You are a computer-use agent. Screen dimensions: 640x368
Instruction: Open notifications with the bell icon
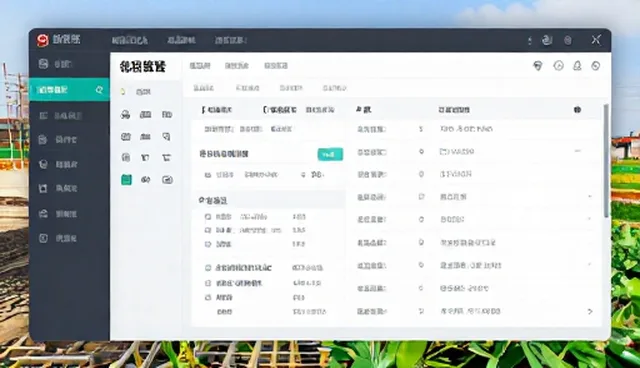click(x=577, y=66)
